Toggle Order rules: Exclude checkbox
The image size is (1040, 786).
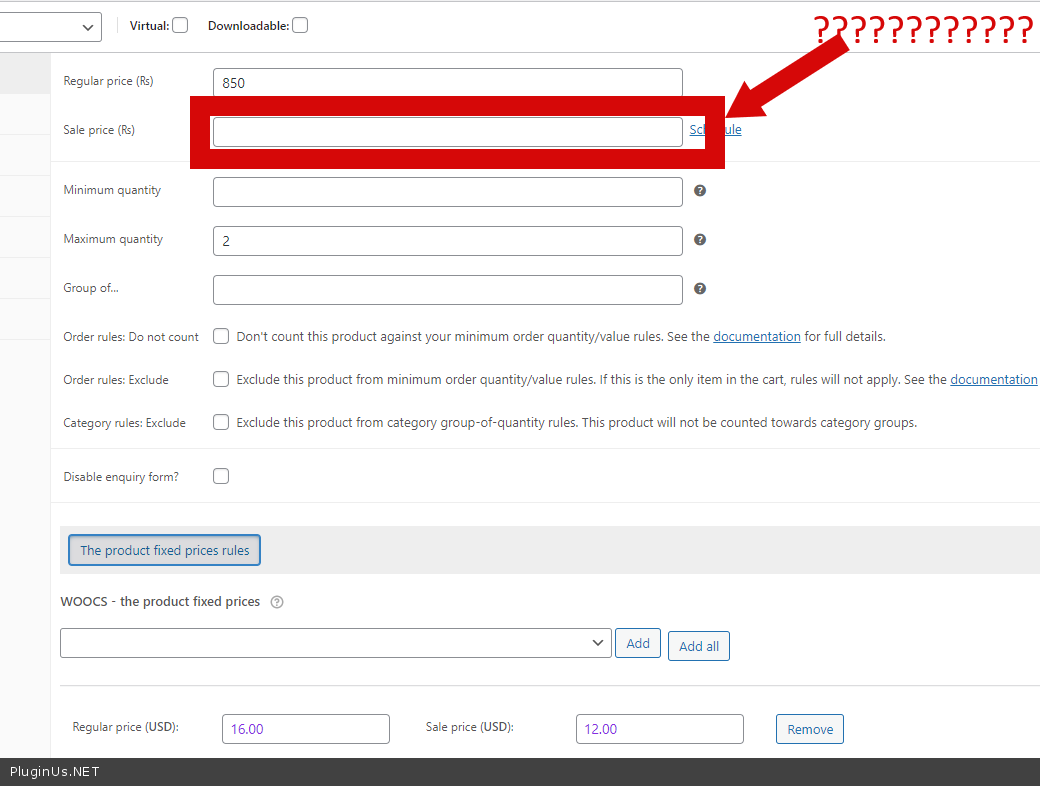click(221, 379)
